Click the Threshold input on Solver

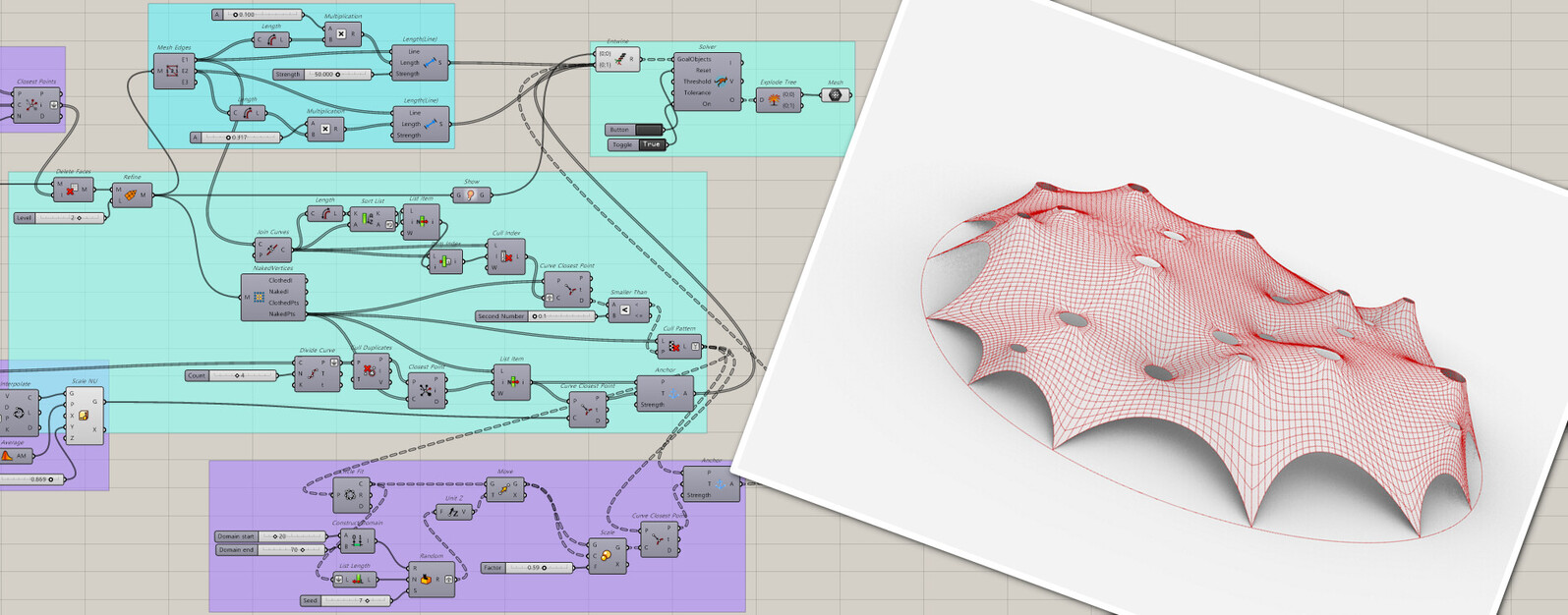(697, 82)
